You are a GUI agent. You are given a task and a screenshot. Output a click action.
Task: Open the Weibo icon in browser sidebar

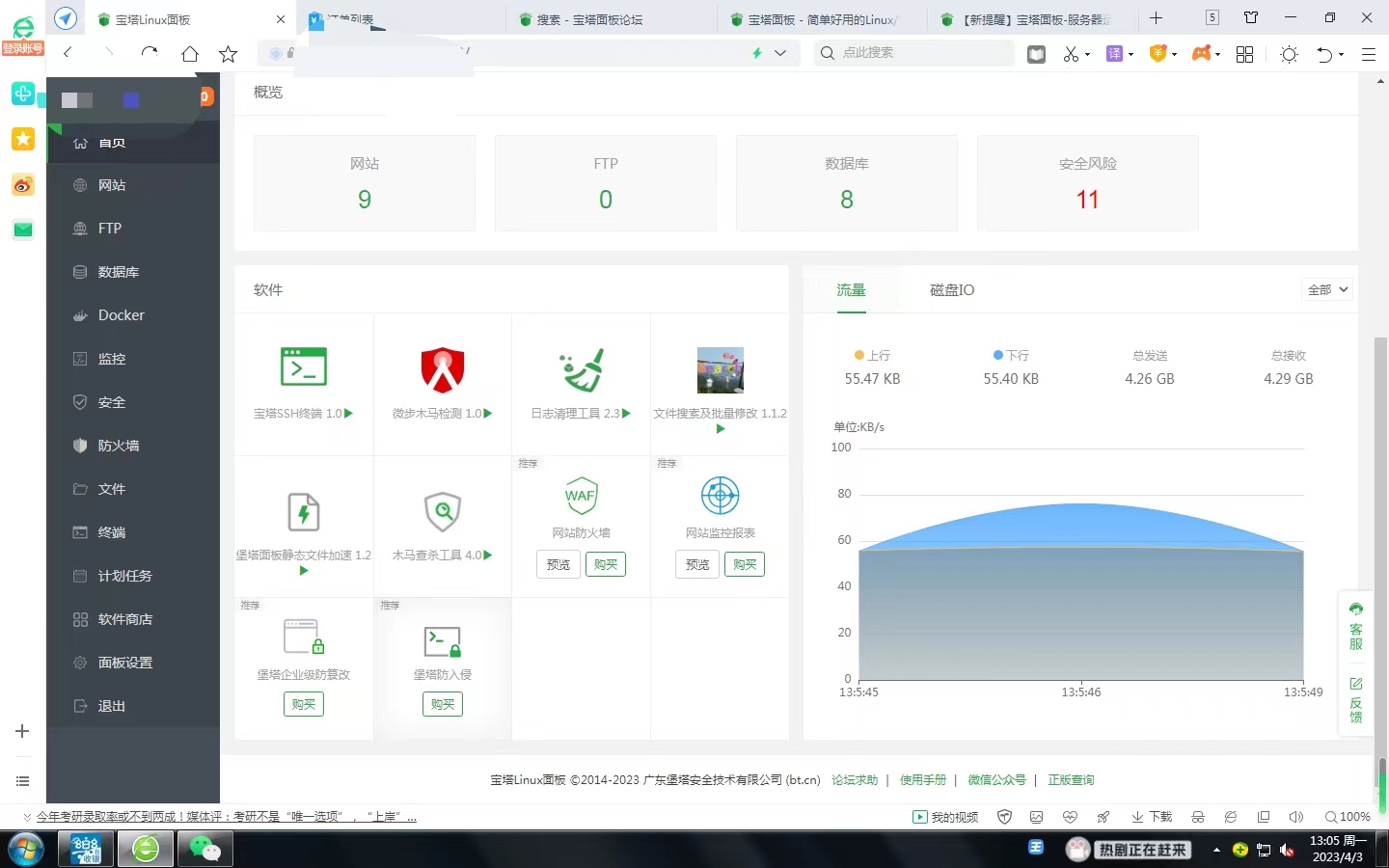[23, 184]
